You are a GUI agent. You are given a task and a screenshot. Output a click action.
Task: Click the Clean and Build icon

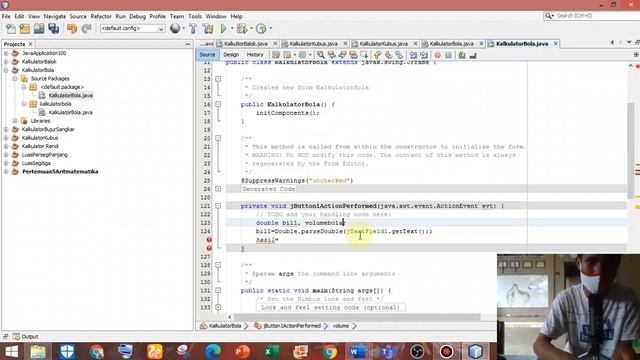(x=208, y=29)
